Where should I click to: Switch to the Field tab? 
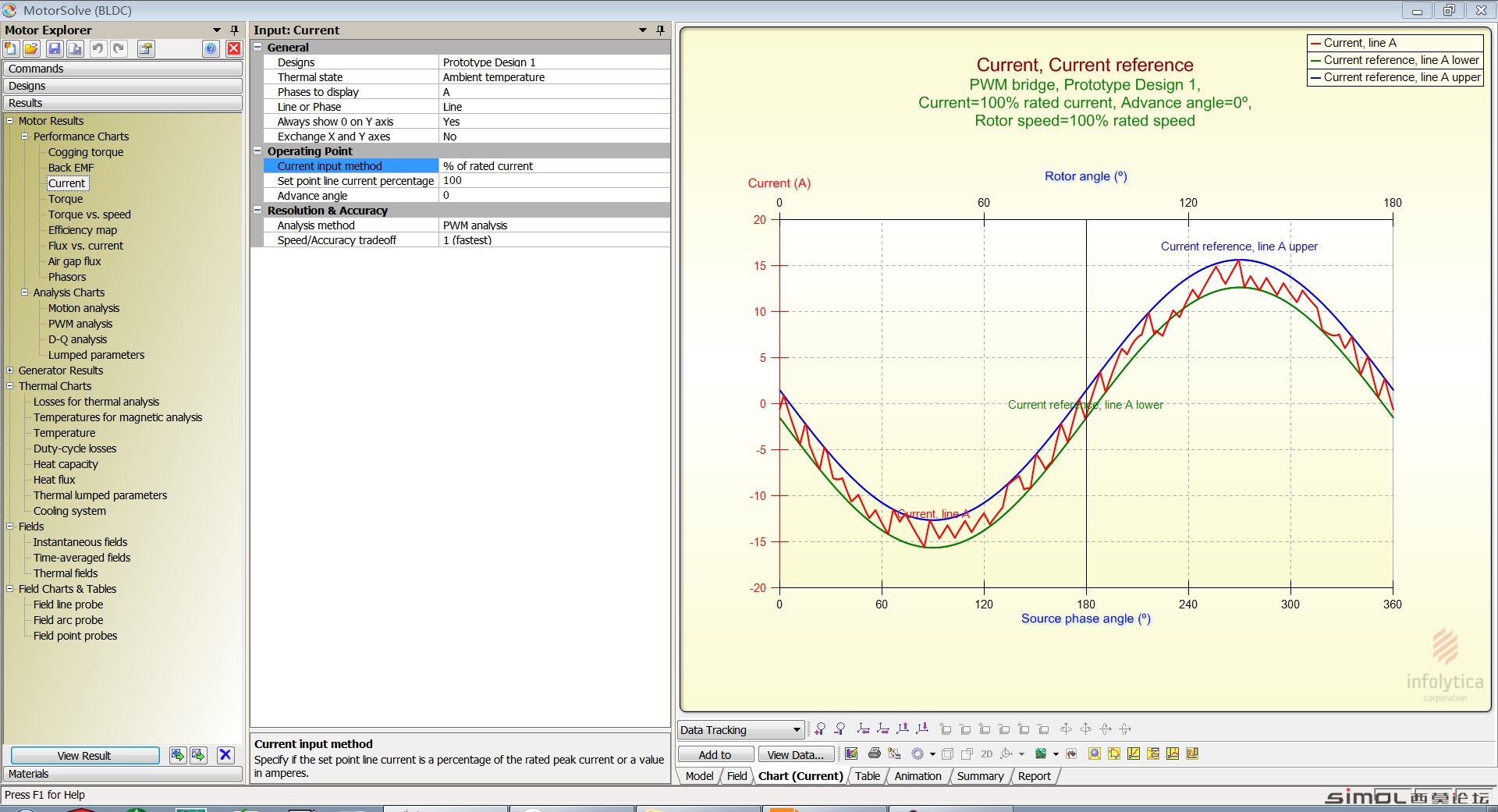pos(737,776)
